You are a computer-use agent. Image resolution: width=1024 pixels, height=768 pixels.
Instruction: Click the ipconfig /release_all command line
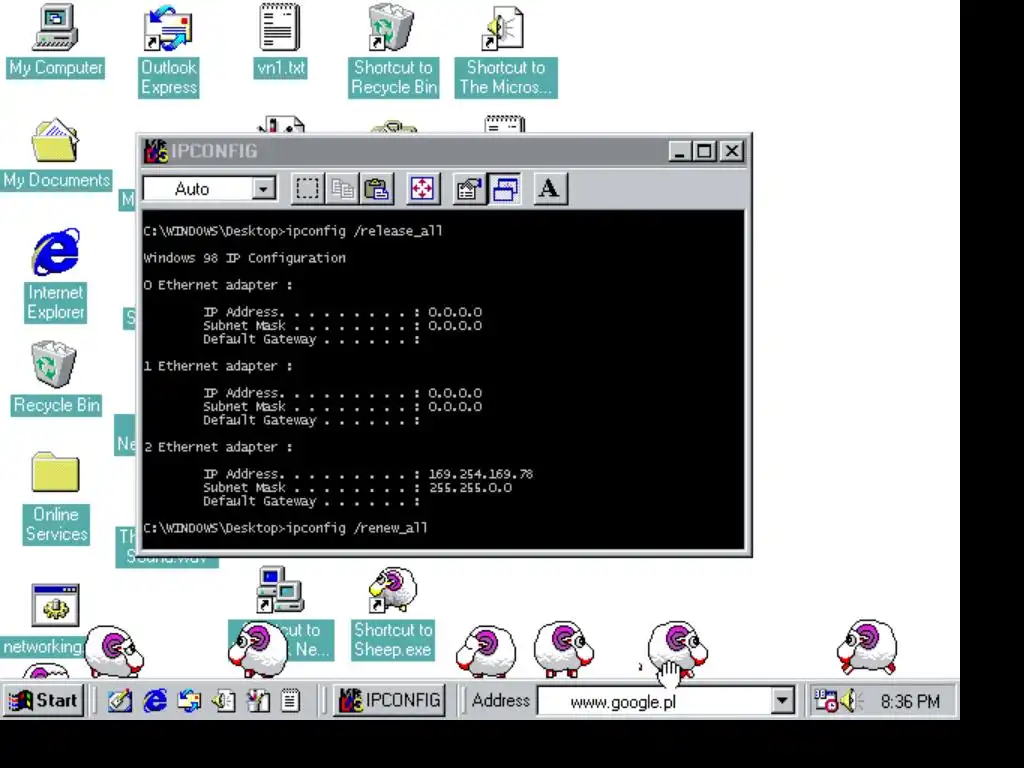tap(293, 231)
